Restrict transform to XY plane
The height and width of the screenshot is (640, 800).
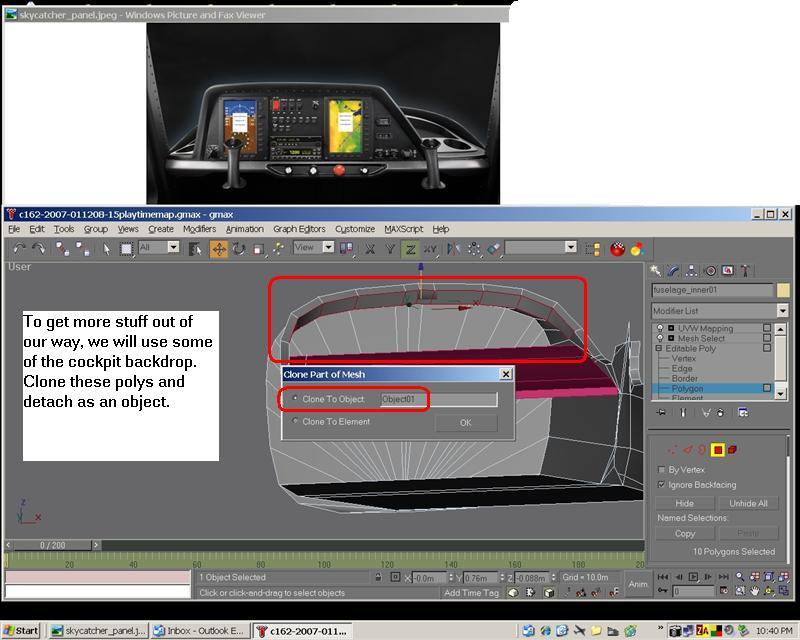(x=430, y=249)
